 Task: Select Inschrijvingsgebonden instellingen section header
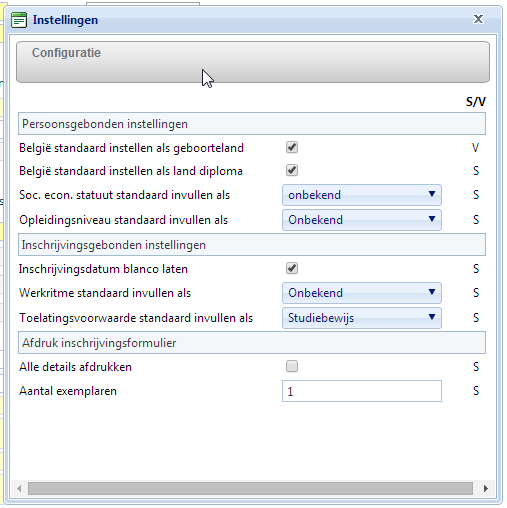click(x=252, y=245)
